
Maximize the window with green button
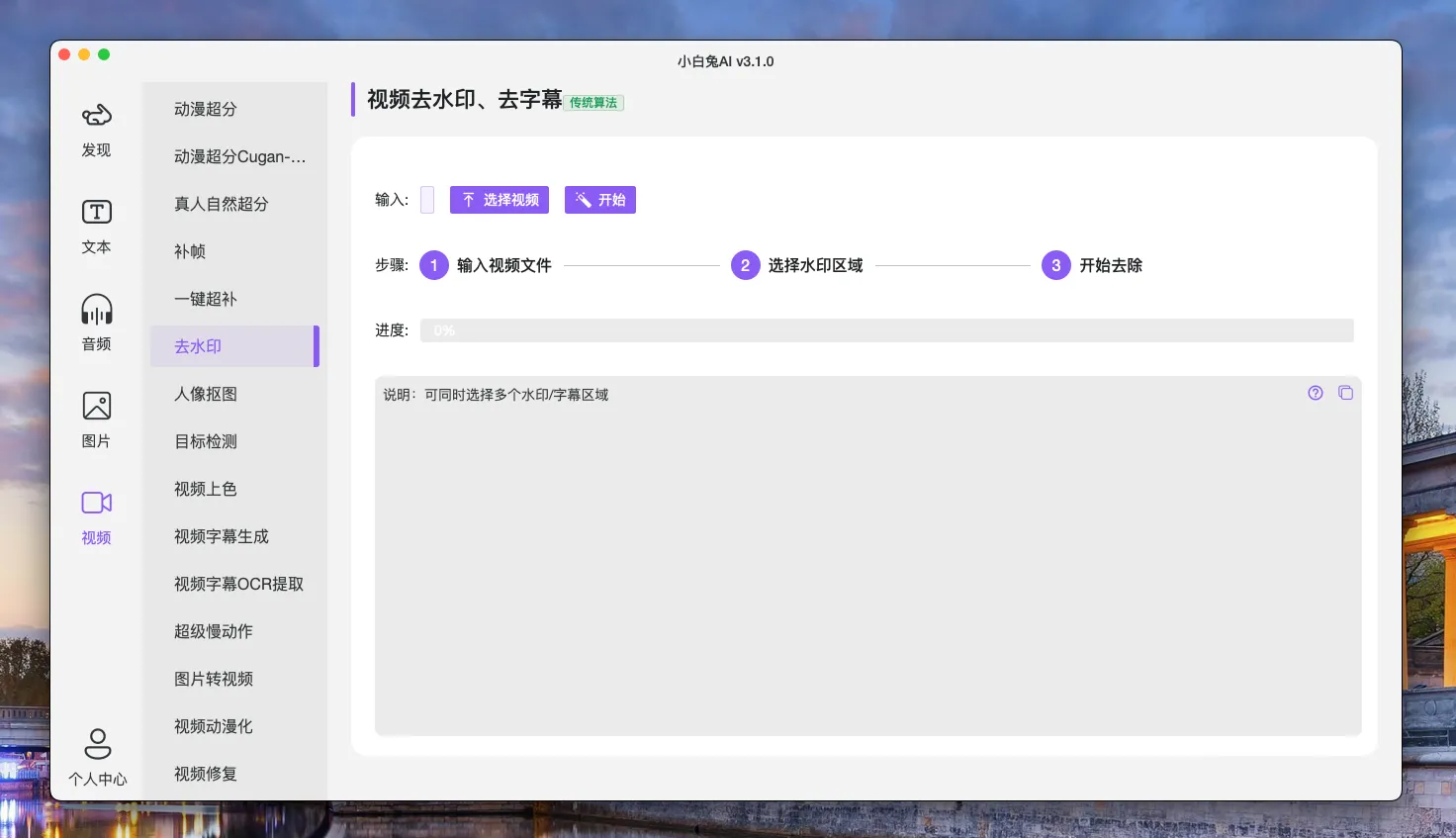104,54
